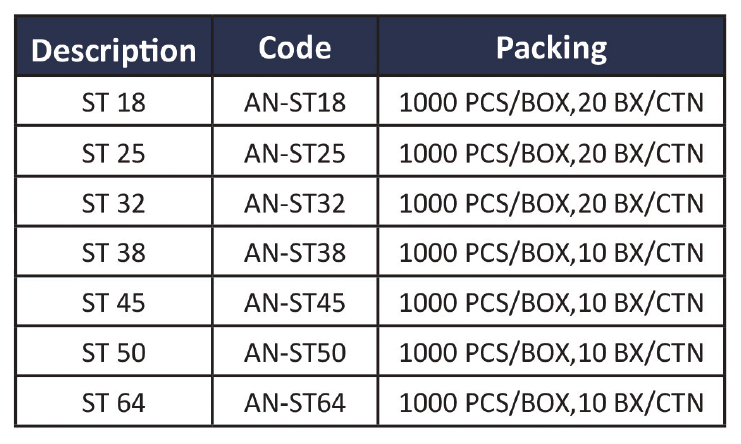741x444 pixels.
Task: Select the AN-ST38 code cell
Action: [294, 253]
